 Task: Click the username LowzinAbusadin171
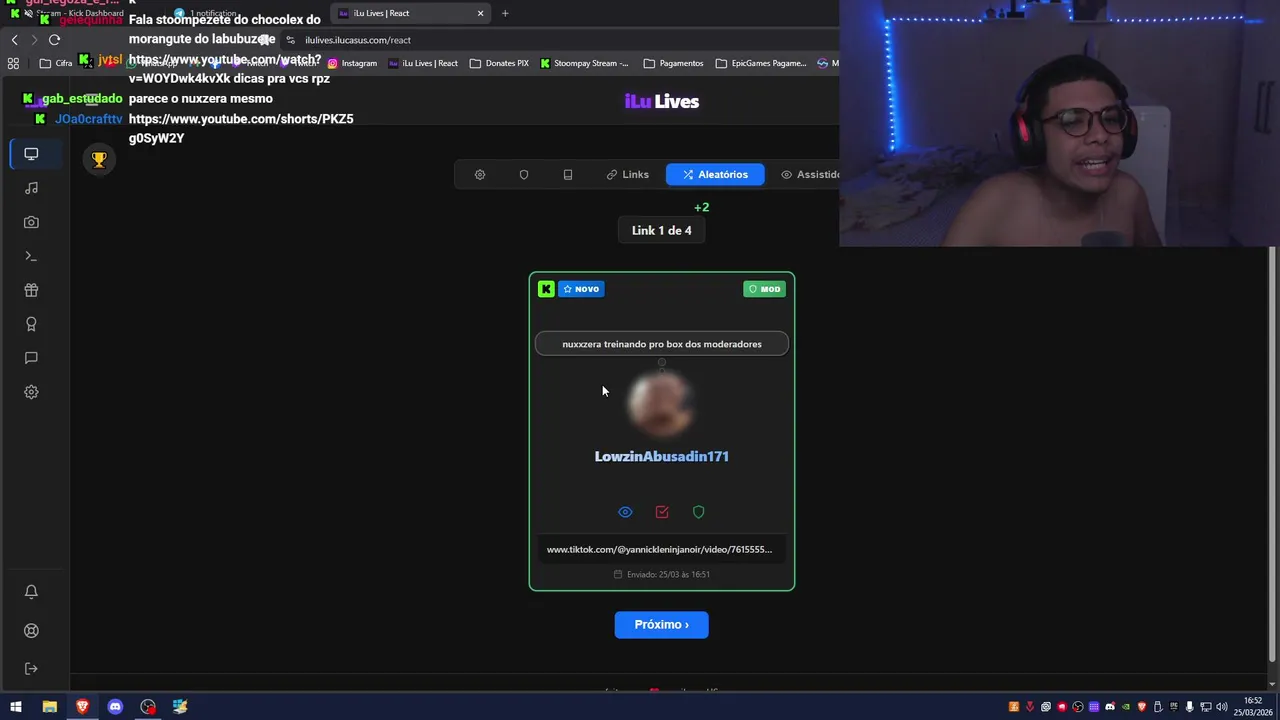pyautogui.click(x=662, y=456)
